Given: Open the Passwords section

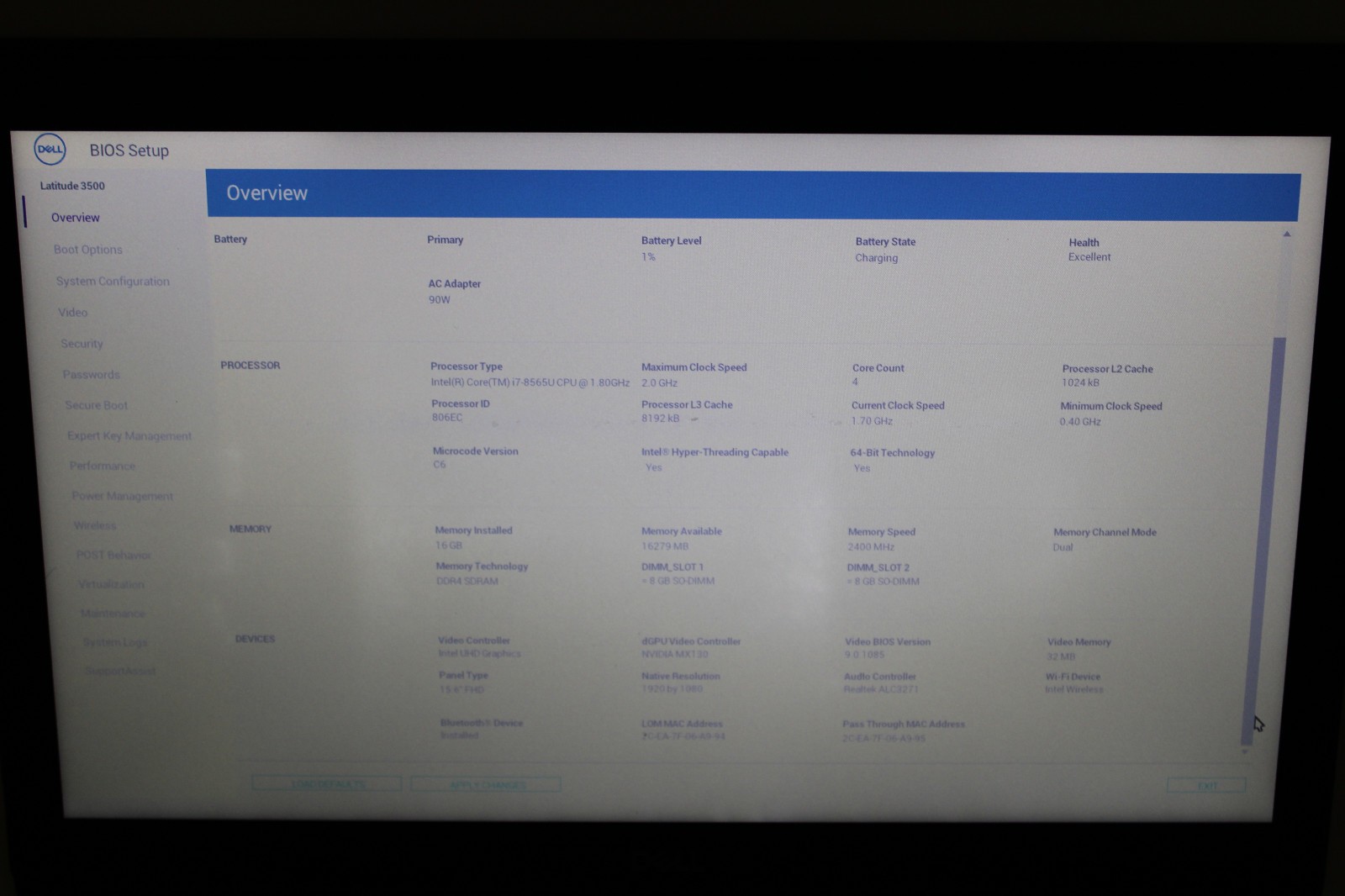Looking at the screenshot, I should point(91,375).
